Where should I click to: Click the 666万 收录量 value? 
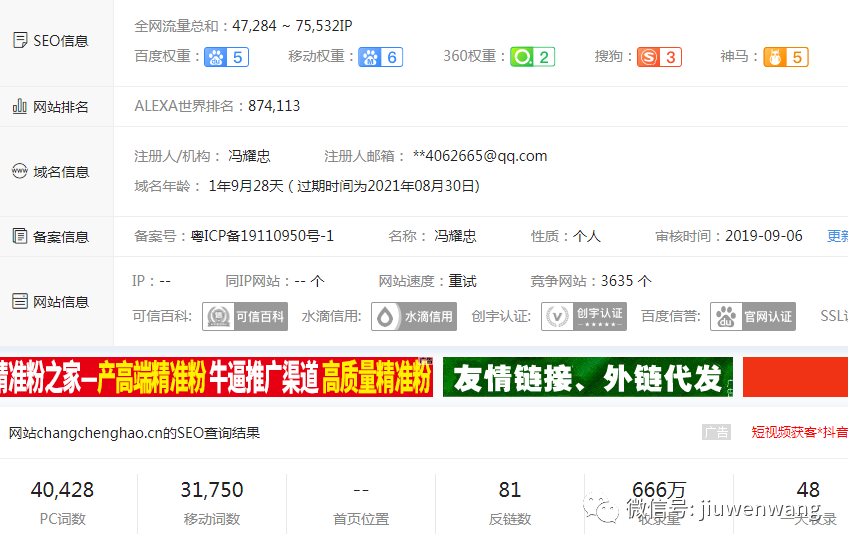[659, 490]
